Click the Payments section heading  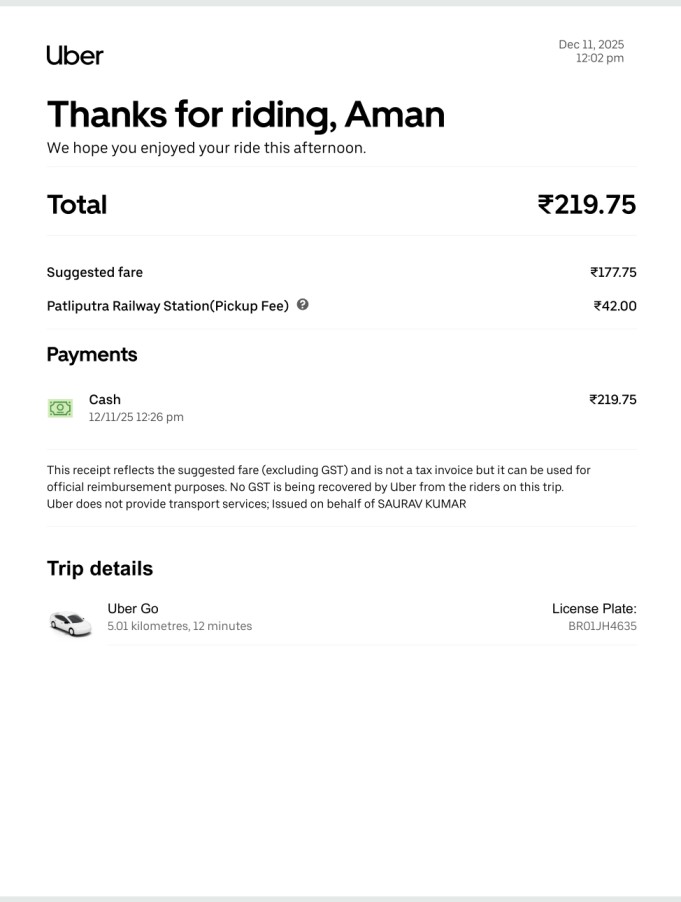pos(92,355)
